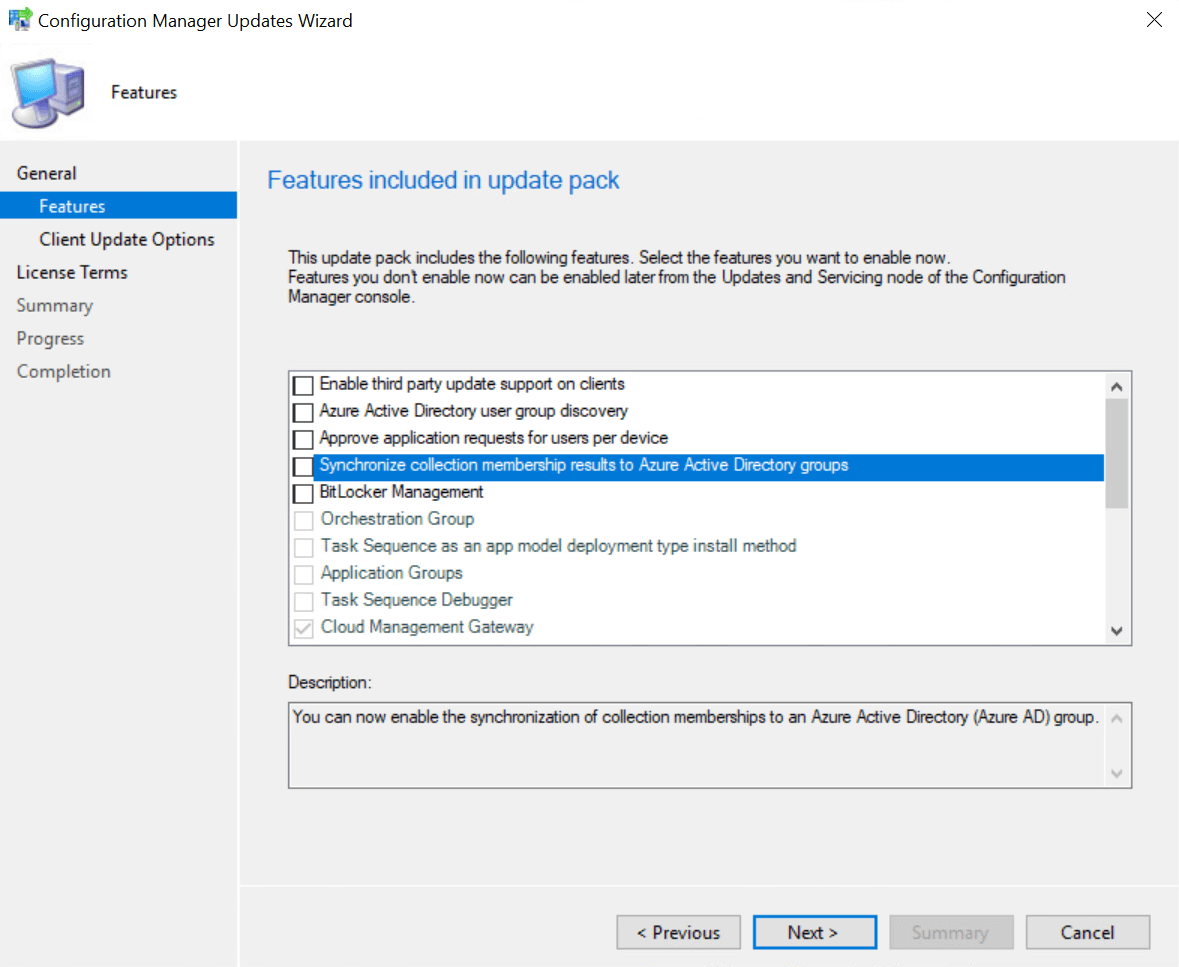Check Azure Active Directory user group discovery

[303, 413]
